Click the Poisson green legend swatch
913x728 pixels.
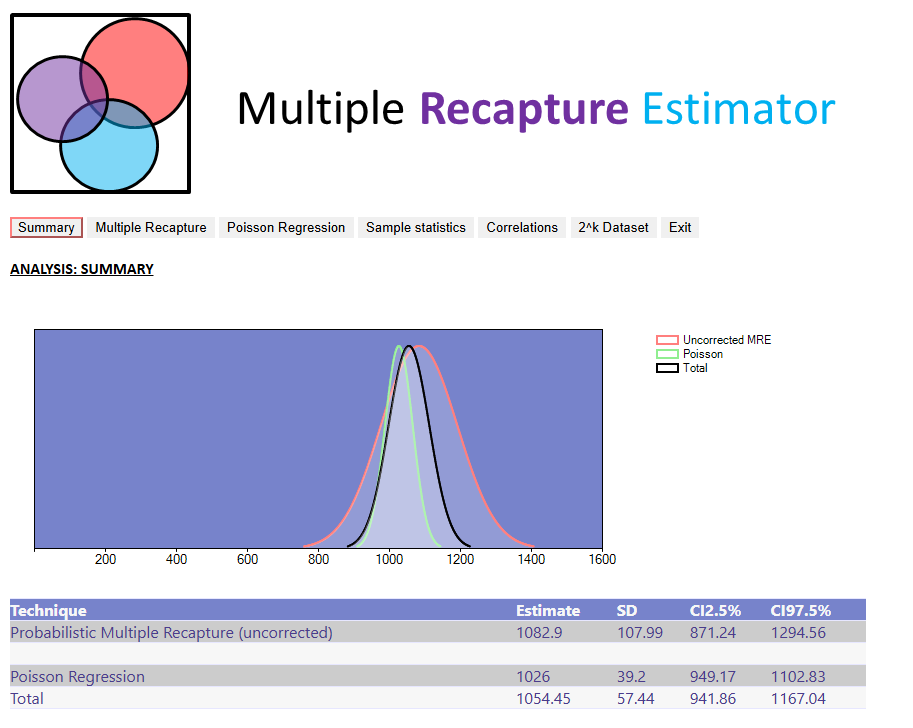667,354
